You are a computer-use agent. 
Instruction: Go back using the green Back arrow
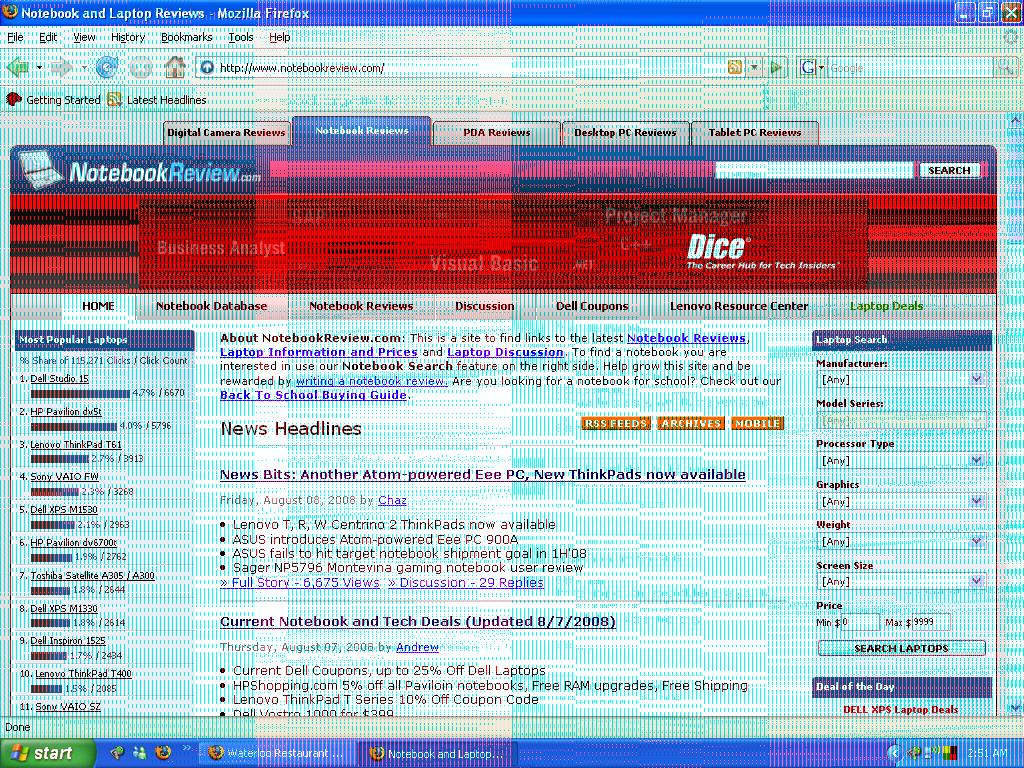click(x=18, y=67)
